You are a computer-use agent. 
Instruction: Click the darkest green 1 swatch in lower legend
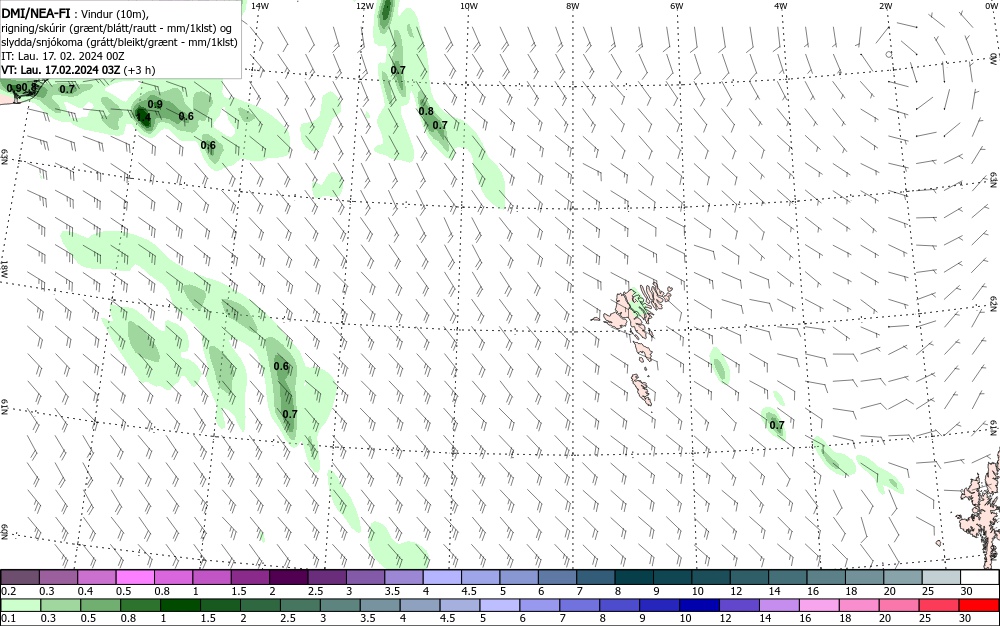(180, 604)
